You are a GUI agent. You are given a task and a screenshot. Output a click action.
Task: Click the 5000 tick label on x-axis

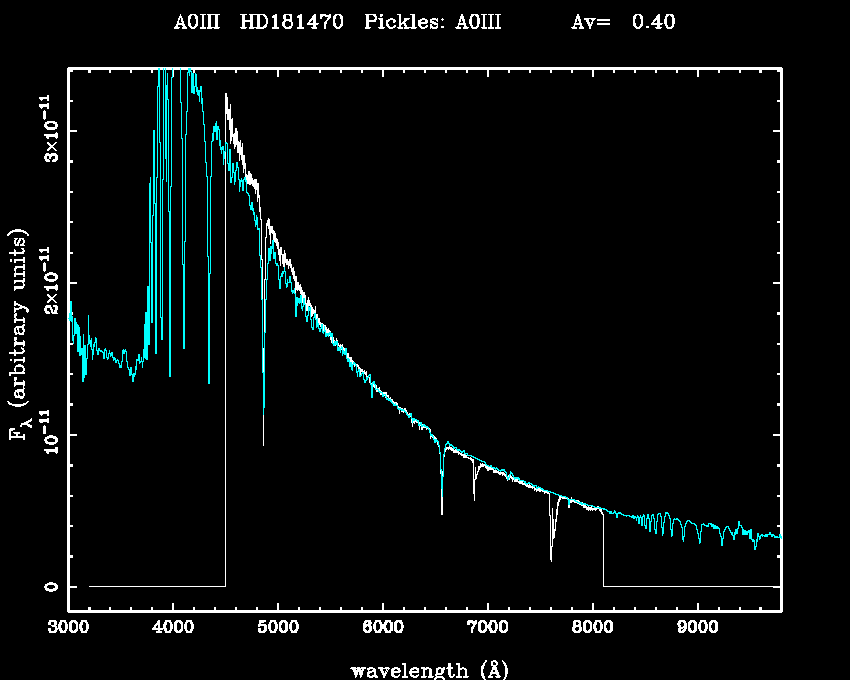(278, 628)
